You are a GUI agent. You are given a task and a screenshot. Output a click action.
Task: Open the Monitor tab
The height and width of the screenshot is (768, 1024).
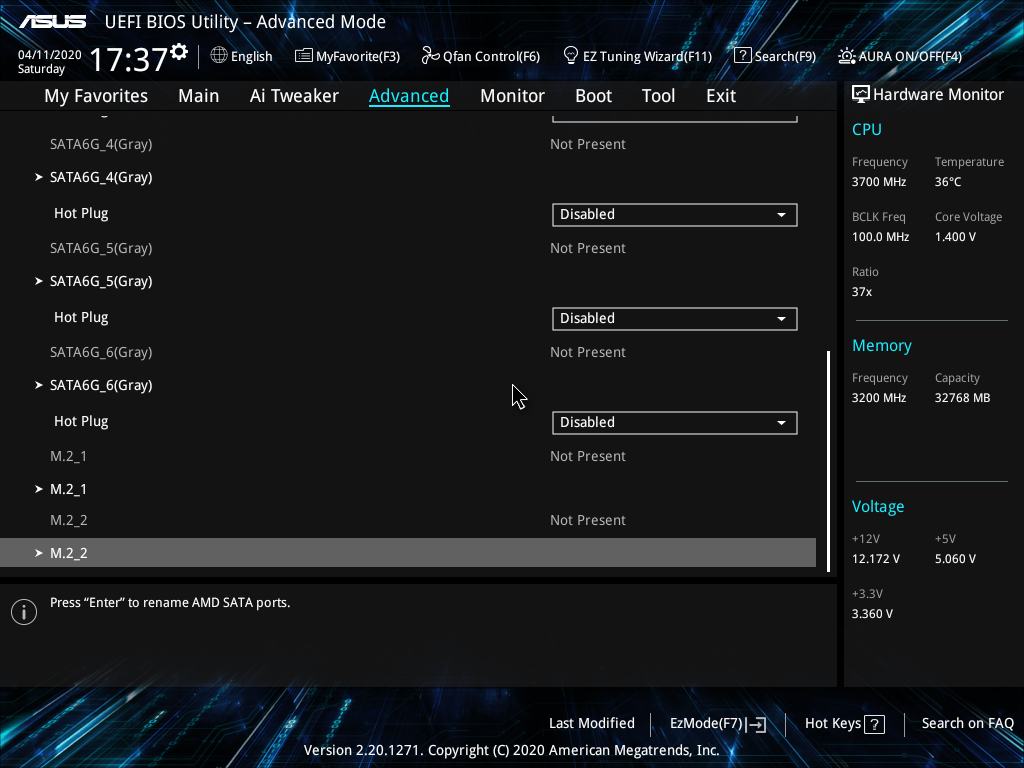click(512, 95)
